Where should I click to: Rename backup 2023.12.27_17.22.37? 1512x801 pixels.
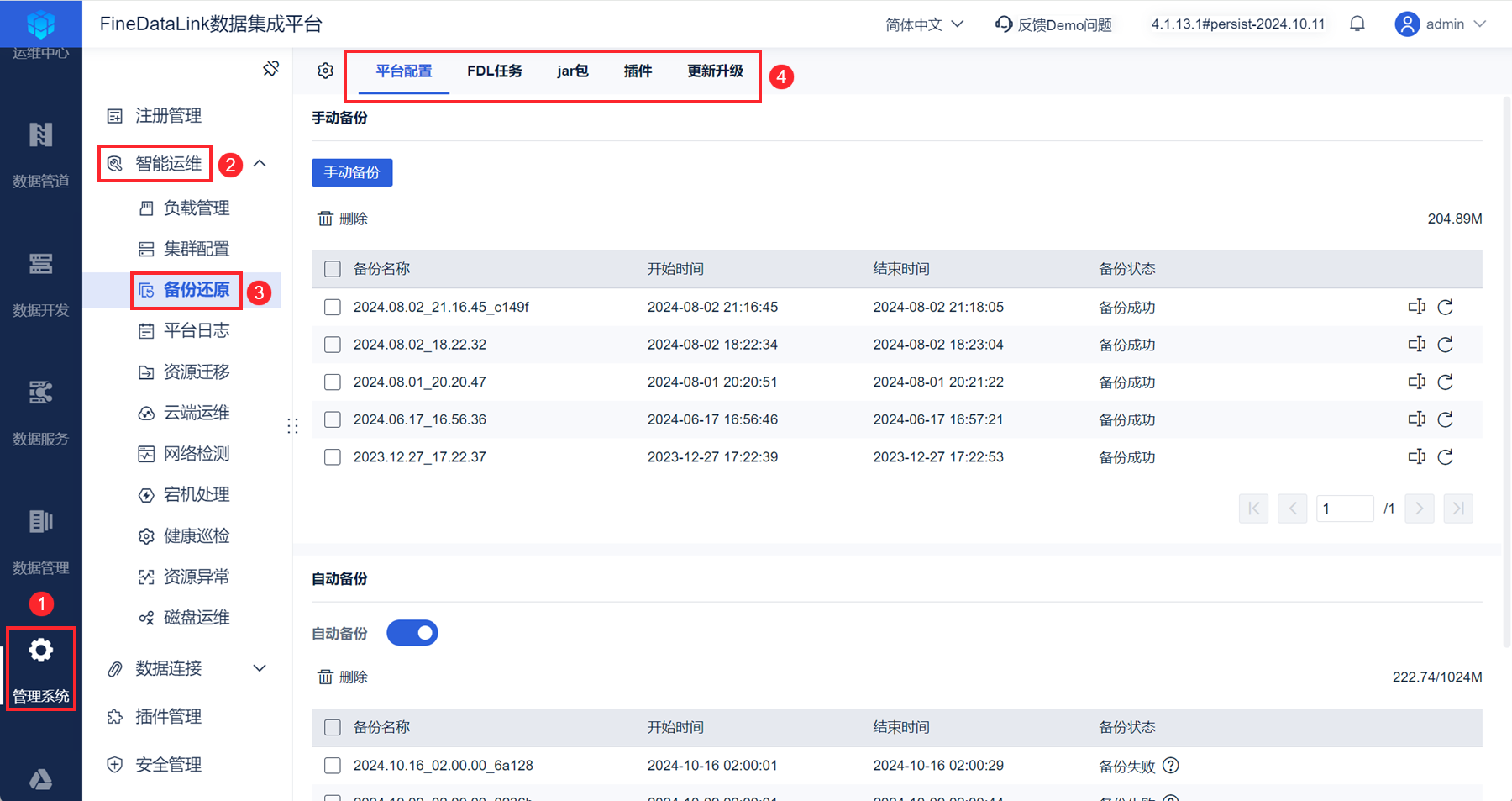tap(1417, 456)
